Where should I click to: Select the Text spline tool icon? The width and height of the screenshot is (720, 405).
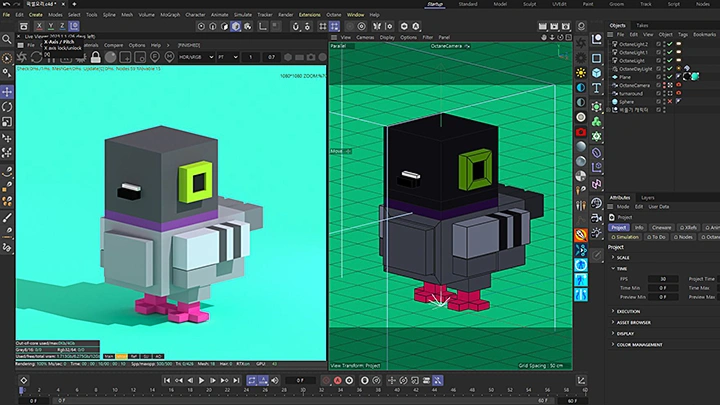point(596,88)
